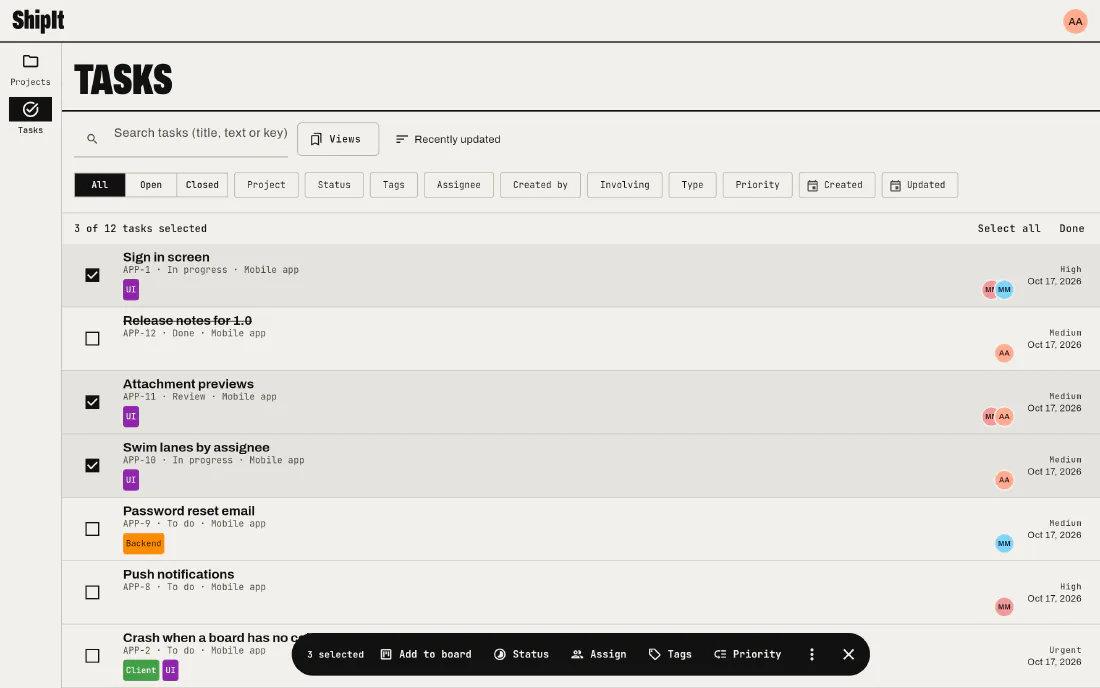Switch to the Closed tasks tab
This screenshot has width=1100, height=688.
tap(202, 185)
